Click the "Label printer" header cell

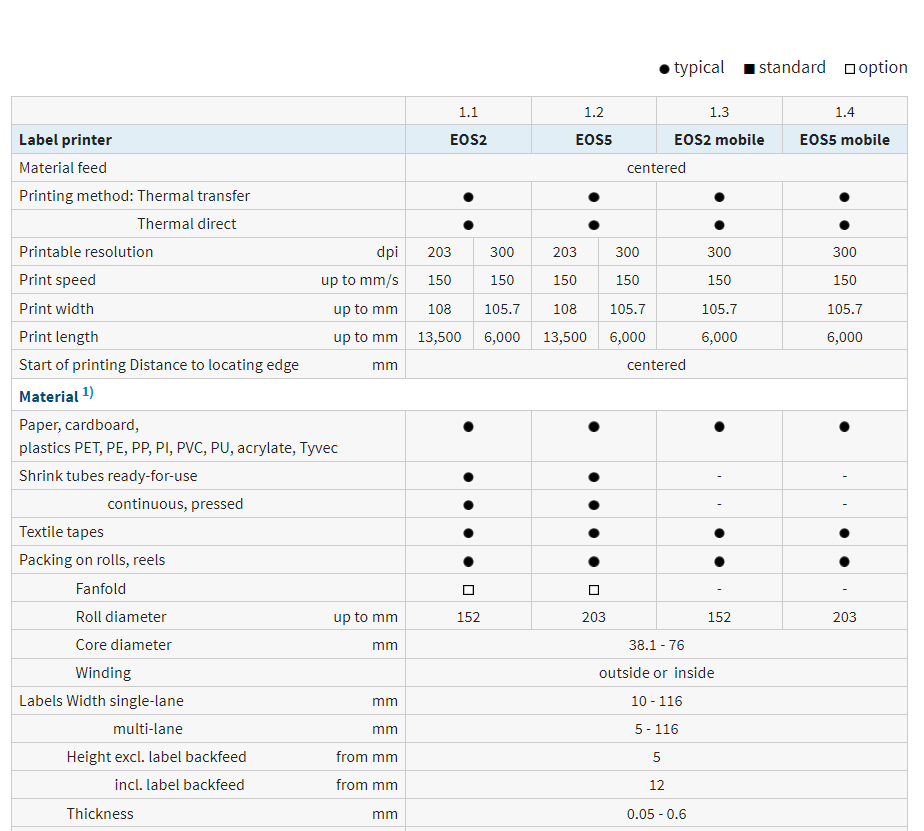click(209, 140)
